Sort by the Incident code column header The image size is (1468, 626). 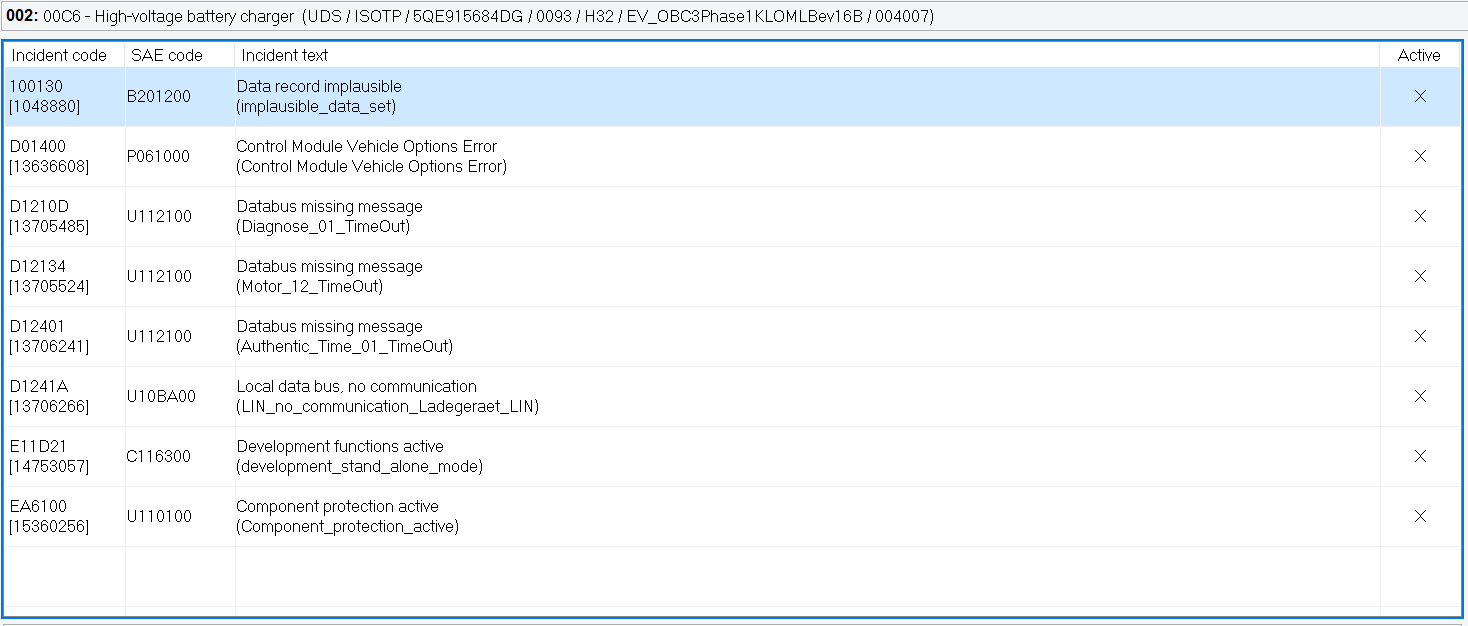click(59, 55)
